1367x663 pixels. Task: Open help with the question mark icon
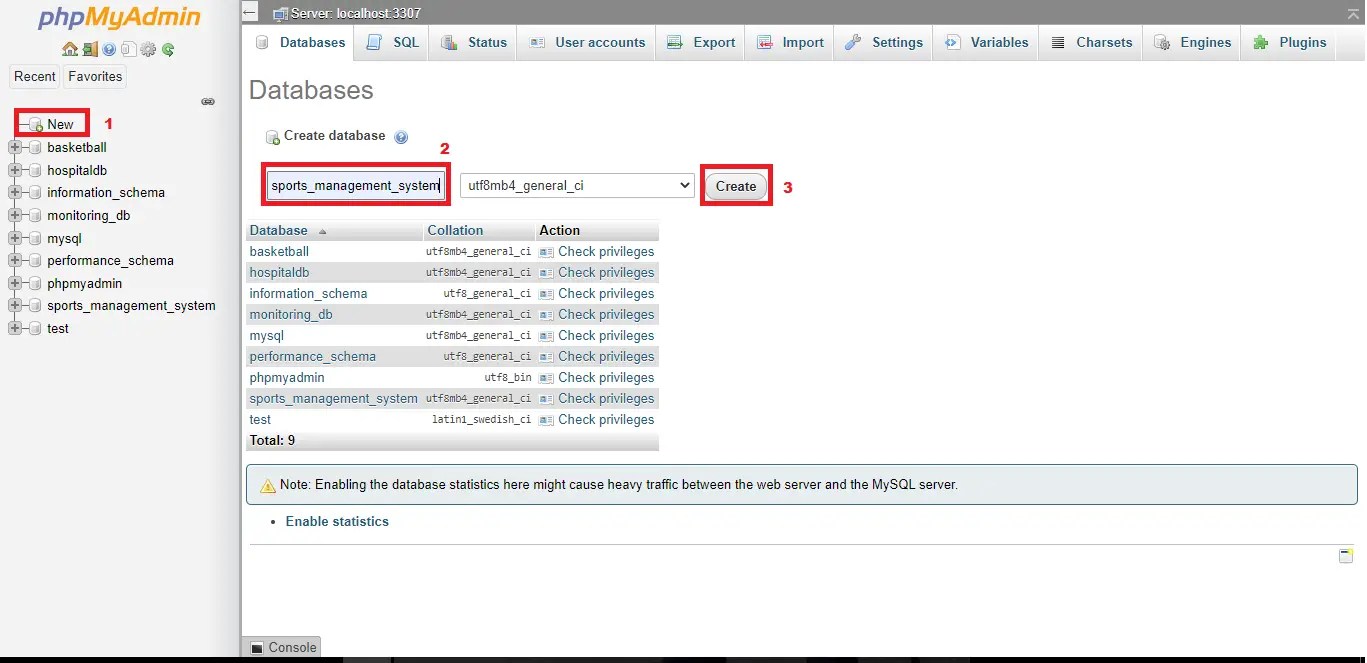click(x=108, y=50)
